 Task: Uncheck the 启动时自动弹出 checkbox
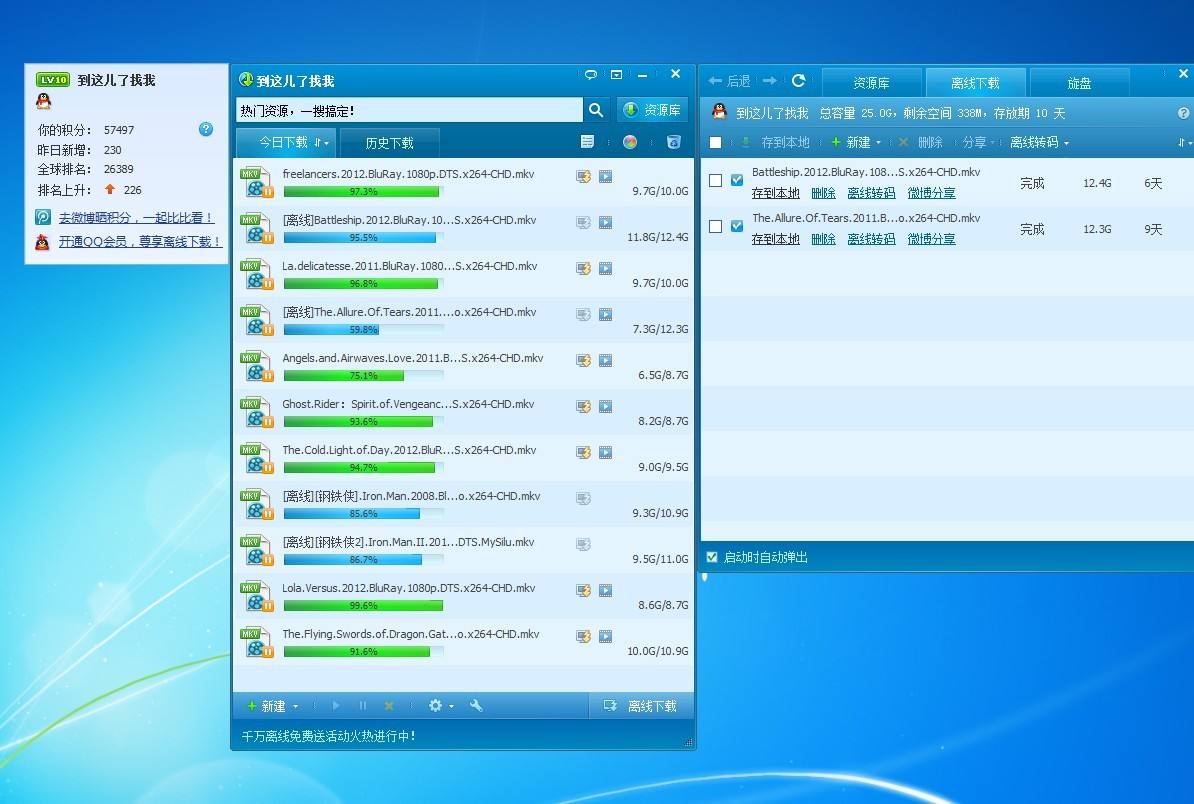[712, 557]
